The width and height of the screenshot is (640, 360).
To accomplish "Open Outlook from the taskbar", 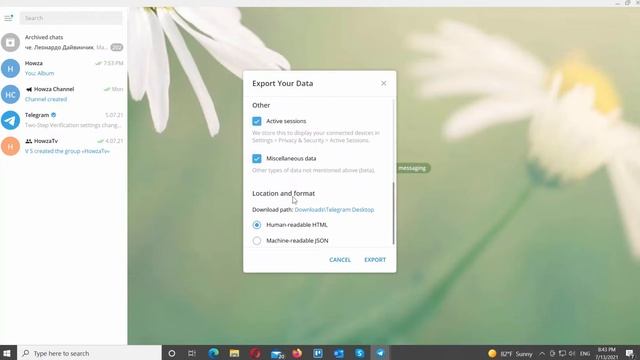I will (x=339, y=353).
